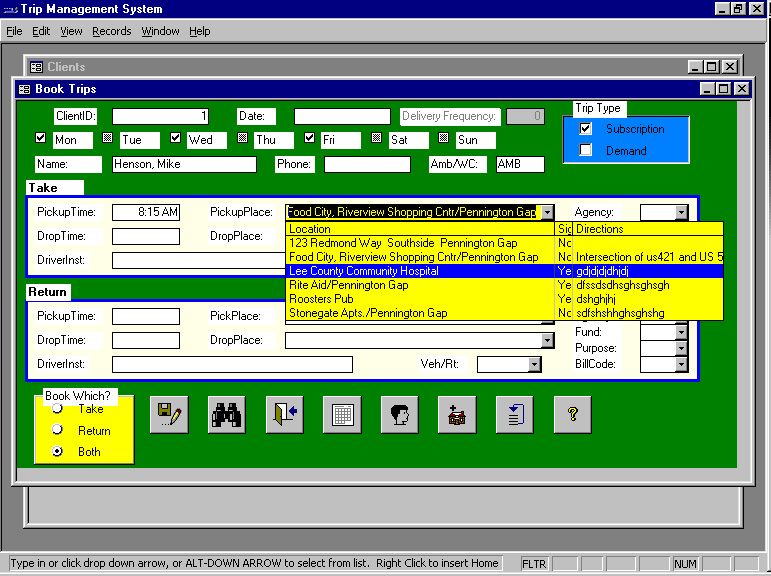Image resolution: width=771 pixels, height=576 pixels.
Task: Click the FLTR status bar indicator
Action: coord(534,564)
